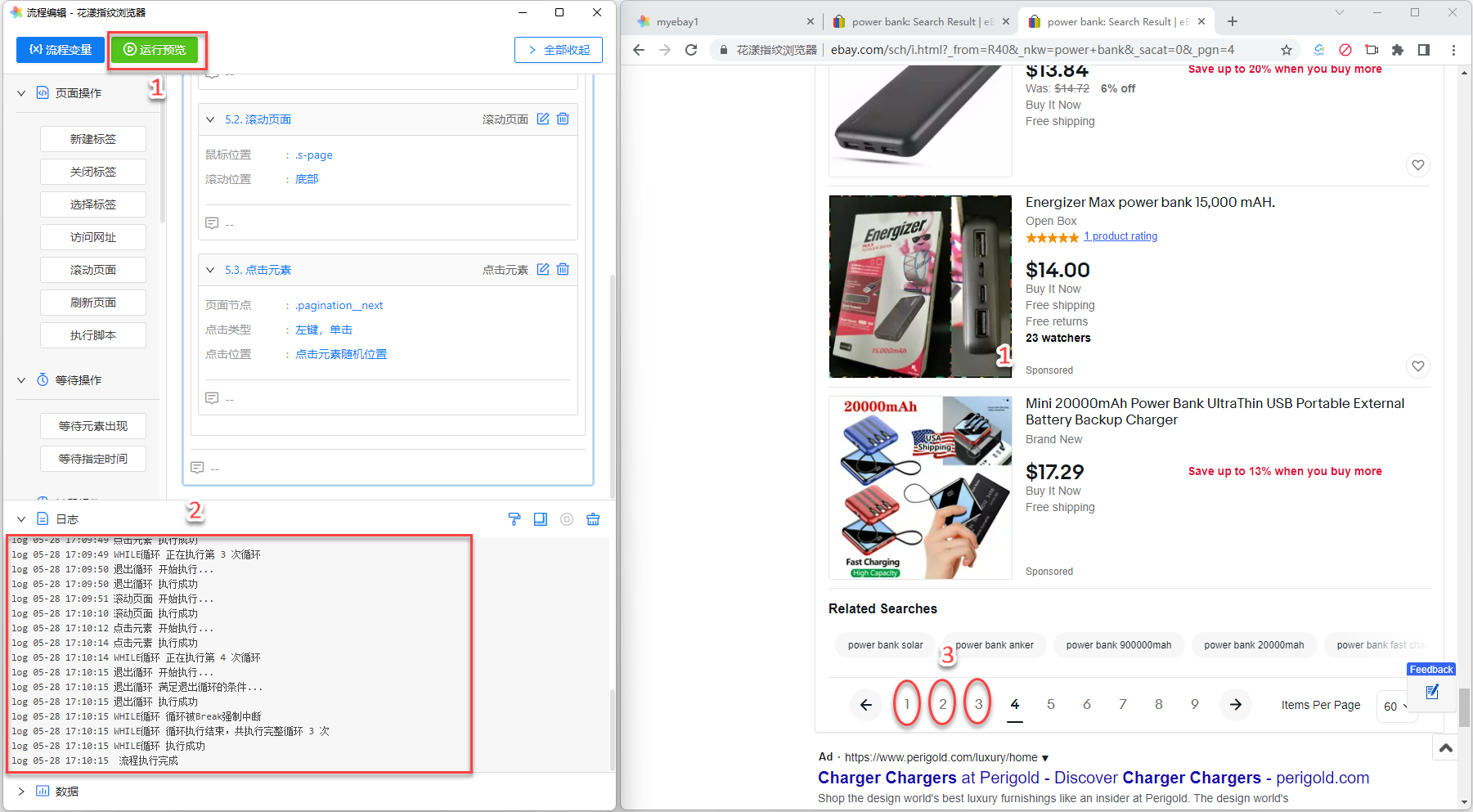Open the Perigold Charger Chargers ad link
1473x812 pixels.
click(1094, 778)
